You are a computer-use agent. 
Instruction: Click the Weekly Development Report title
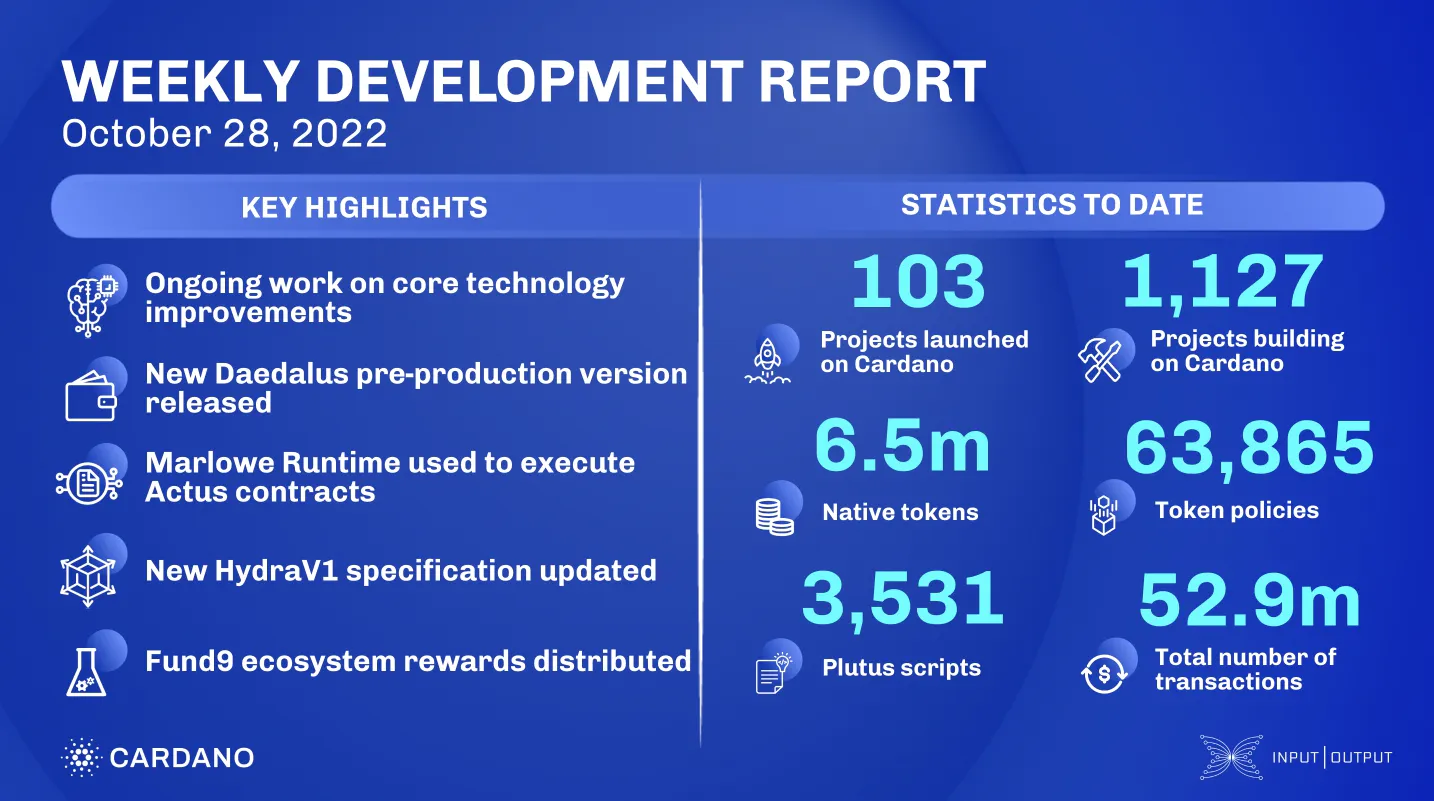pyautogui.click(x=523, y=81)
